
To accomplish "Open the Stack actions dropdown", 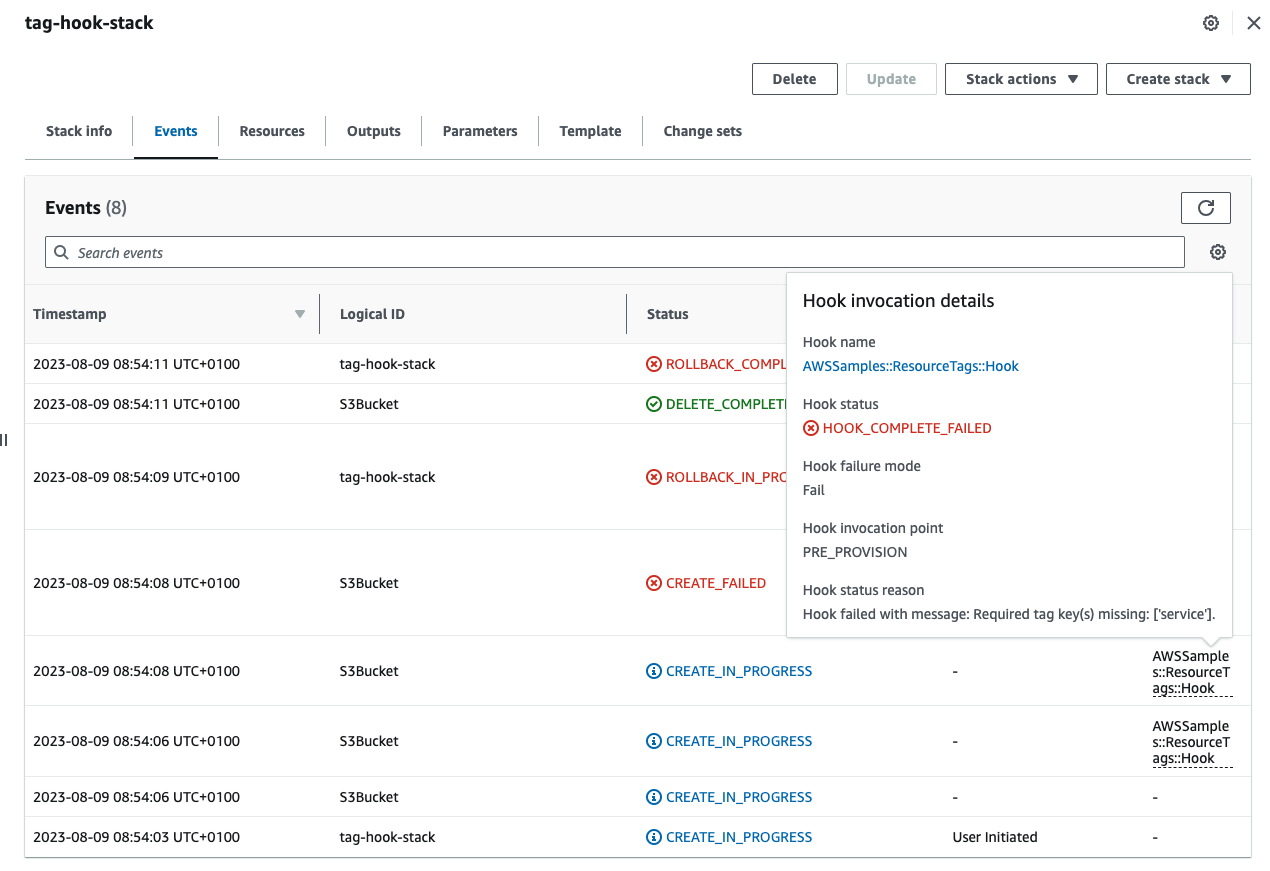I will pyautogui.click(x=1021, y=79).
